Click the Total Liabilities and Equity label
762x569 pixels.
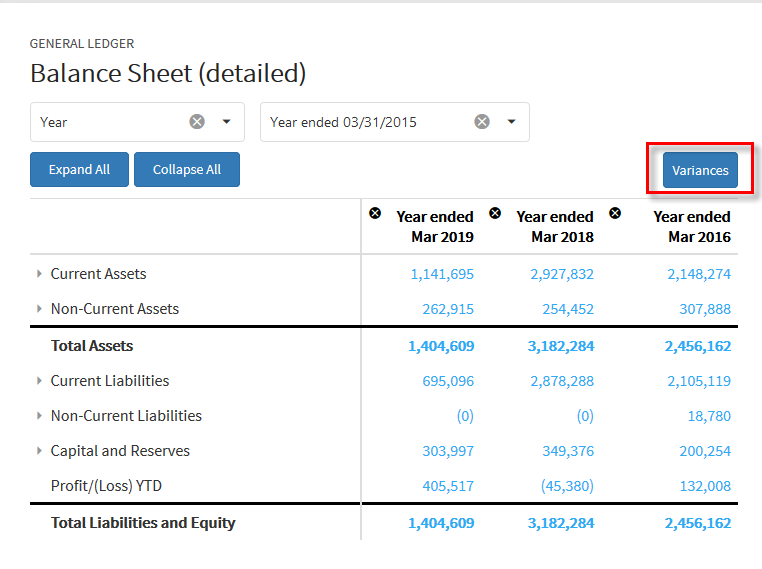pyautogui.click(x=143, y=523)
